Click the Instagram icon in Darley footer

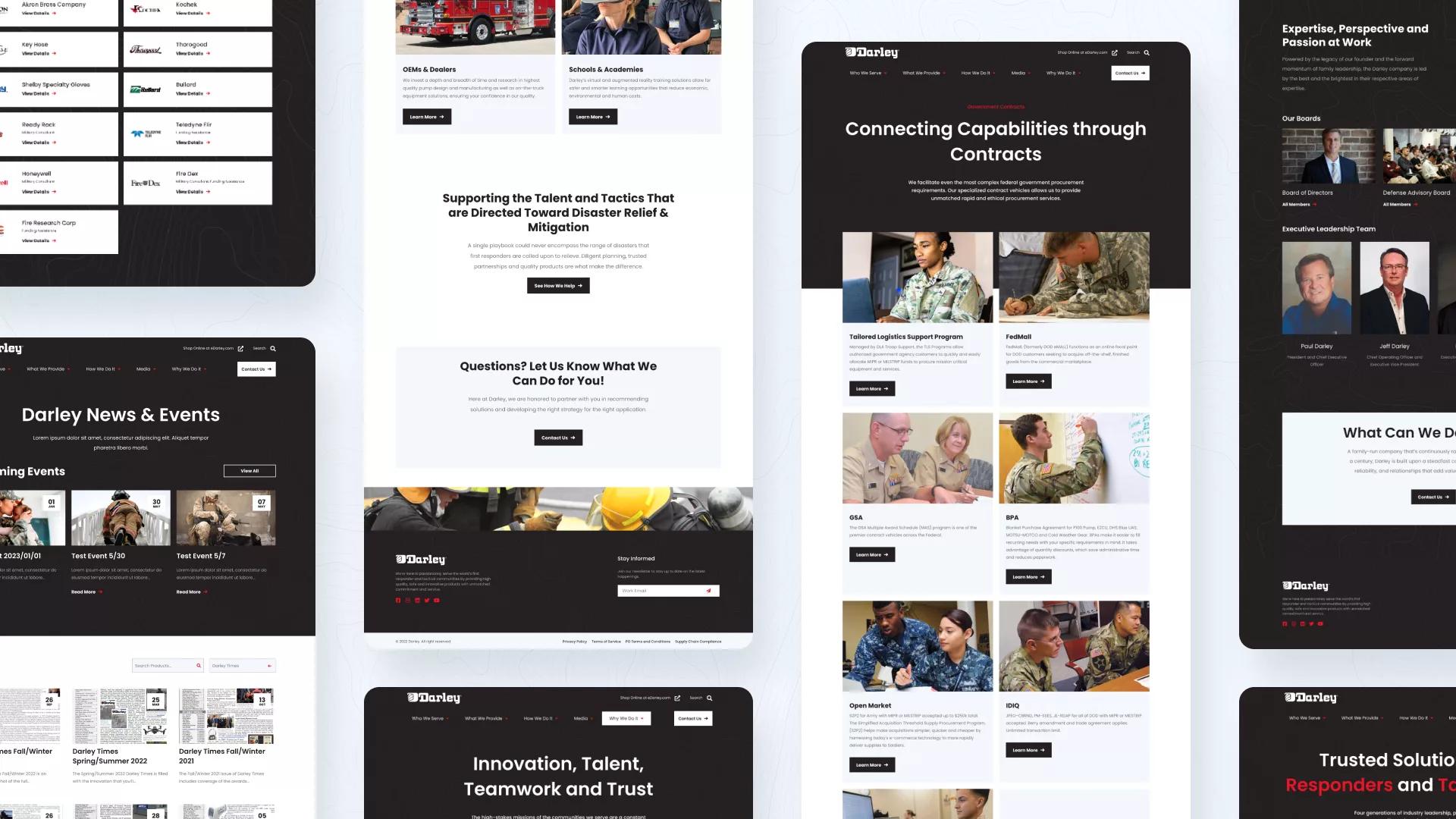[407, 600]
